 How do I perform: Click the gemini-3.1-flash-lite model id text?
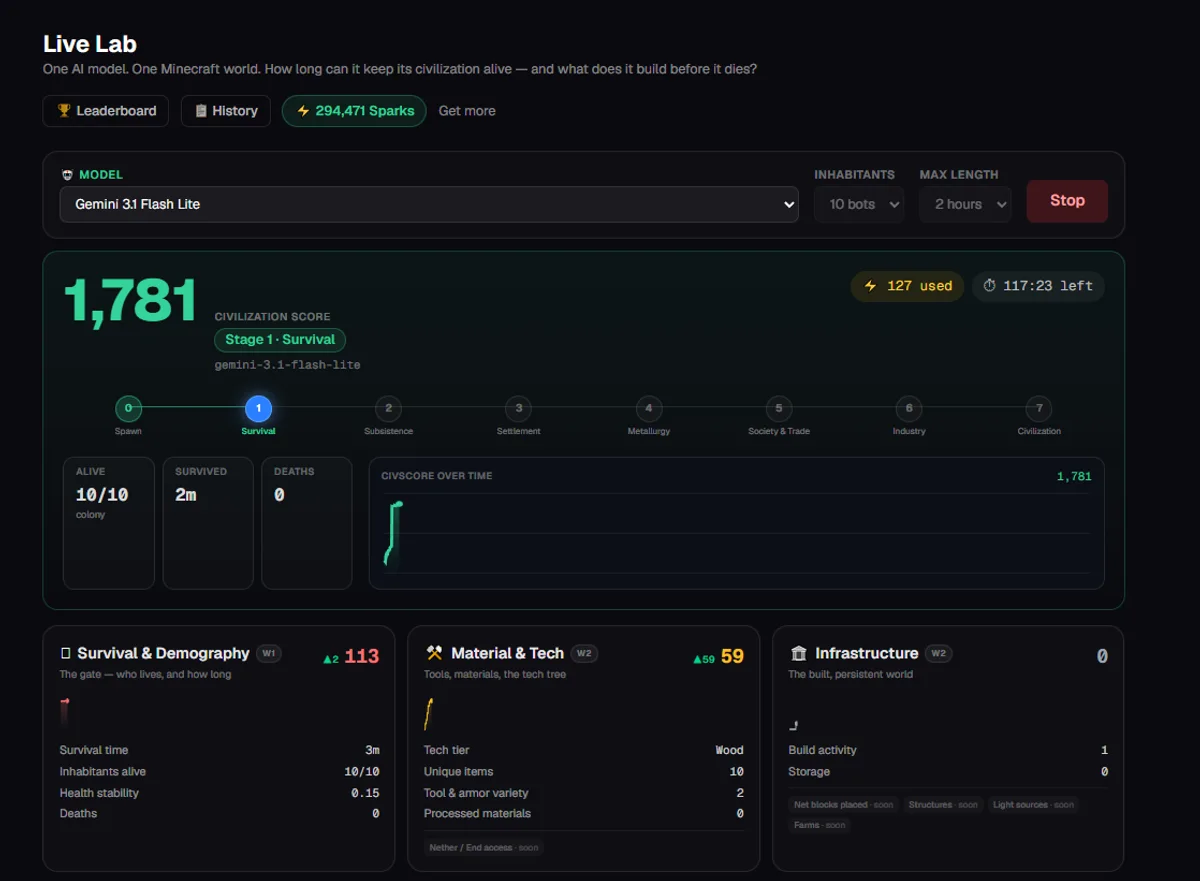coord(287,365)
